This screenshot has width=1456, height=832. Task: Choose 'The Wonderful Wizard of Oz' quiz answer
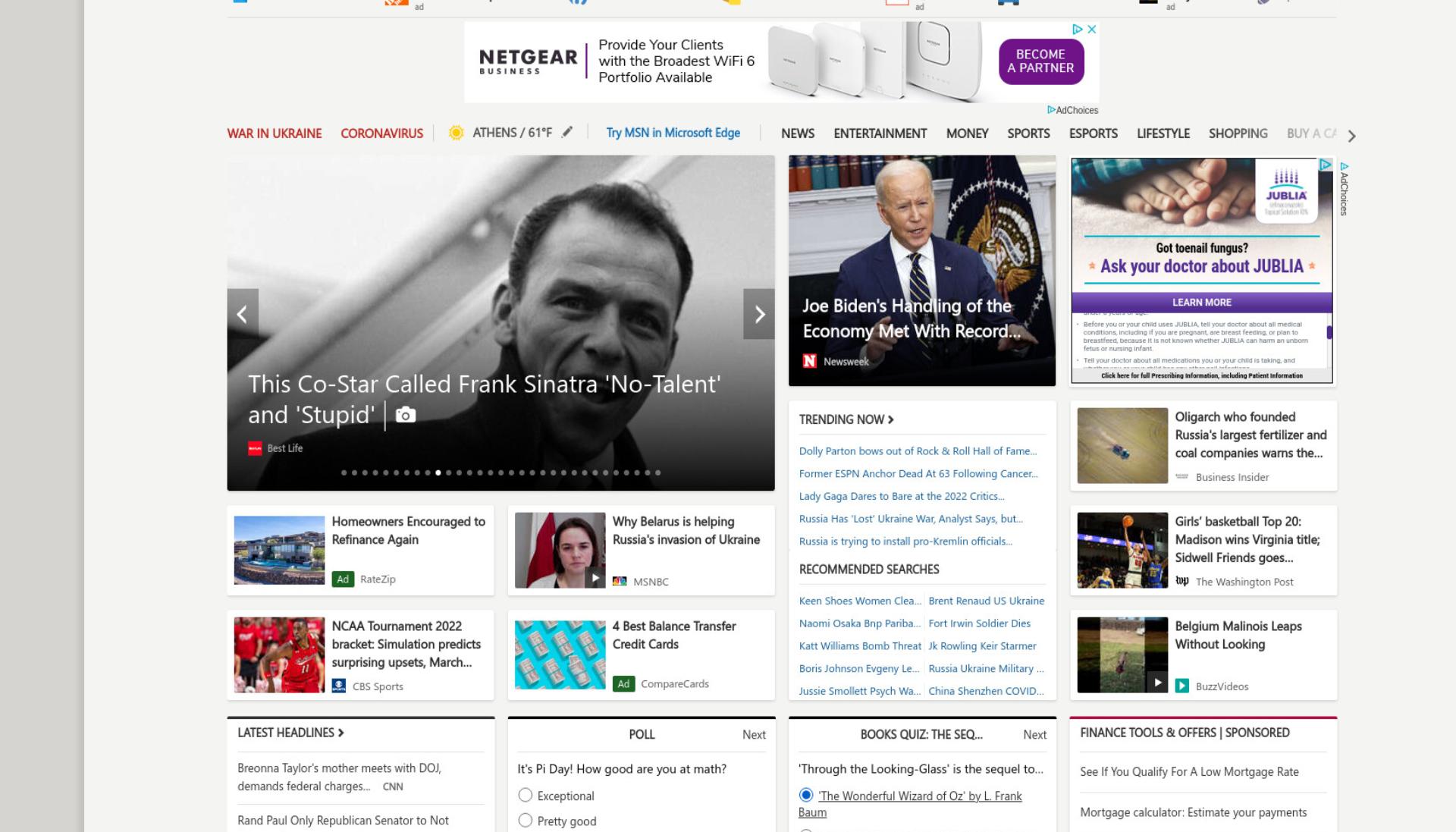pyautogui.click(x=806, y=795)
